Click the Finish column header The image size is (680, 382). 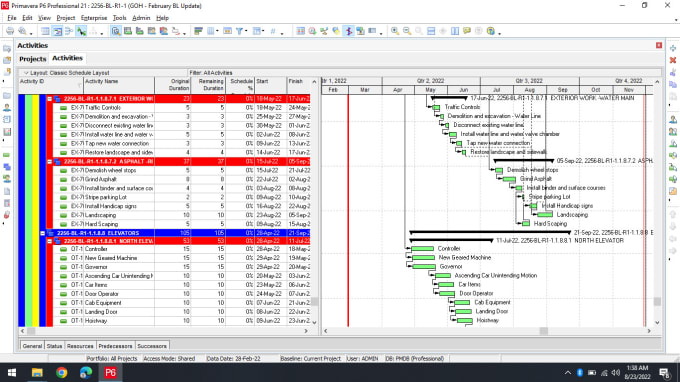click(x=298, y=85)
